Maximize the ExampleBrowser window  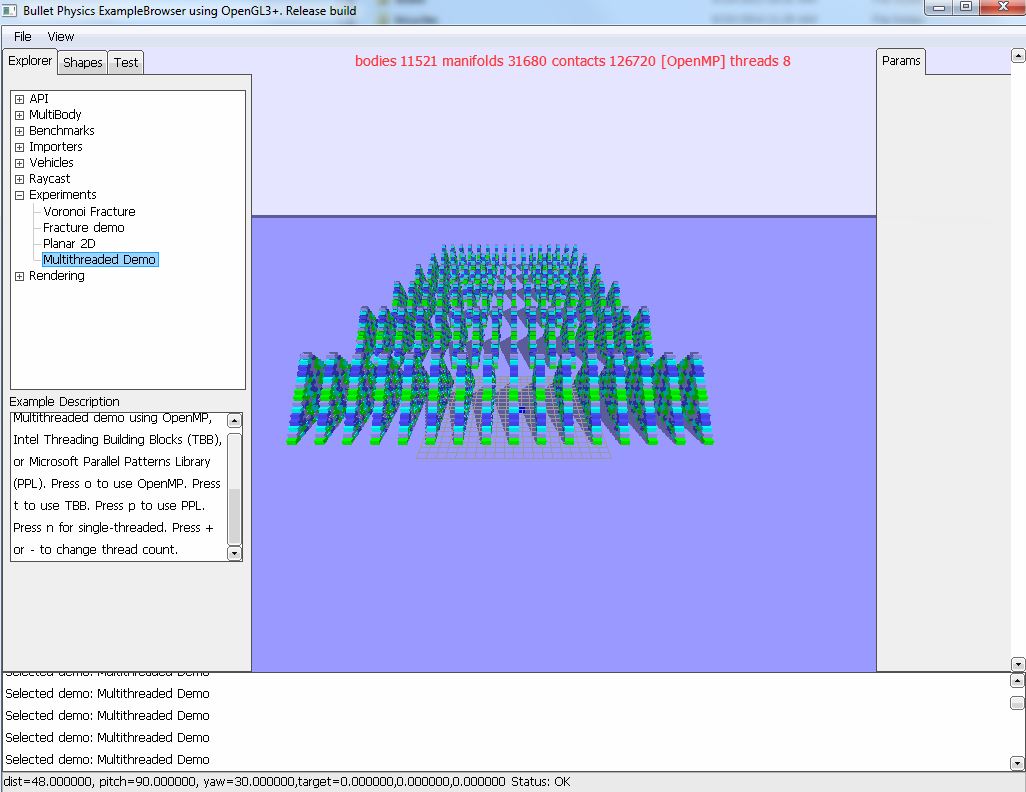[966, 8]
